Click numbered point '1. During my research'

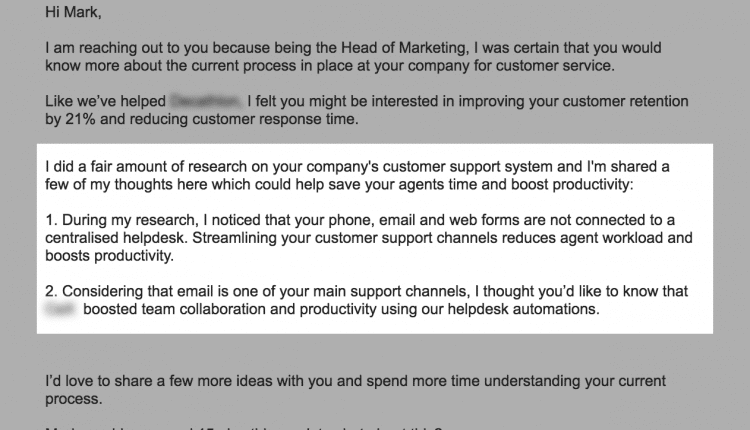point(120,220)
